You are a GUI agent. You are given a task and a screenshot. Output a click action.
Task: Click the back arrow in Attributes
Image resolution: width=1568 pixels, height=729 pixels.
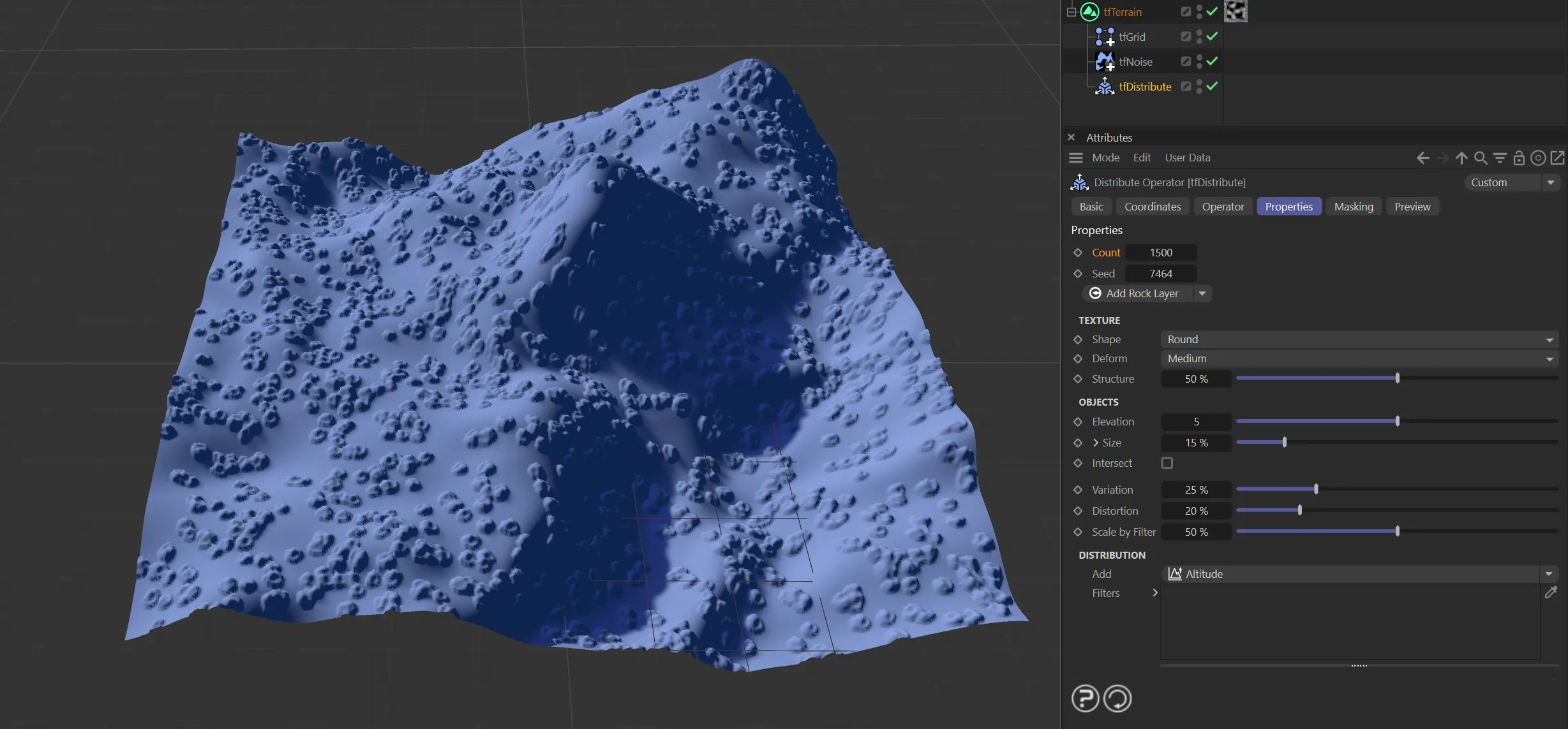point(1422,158)
